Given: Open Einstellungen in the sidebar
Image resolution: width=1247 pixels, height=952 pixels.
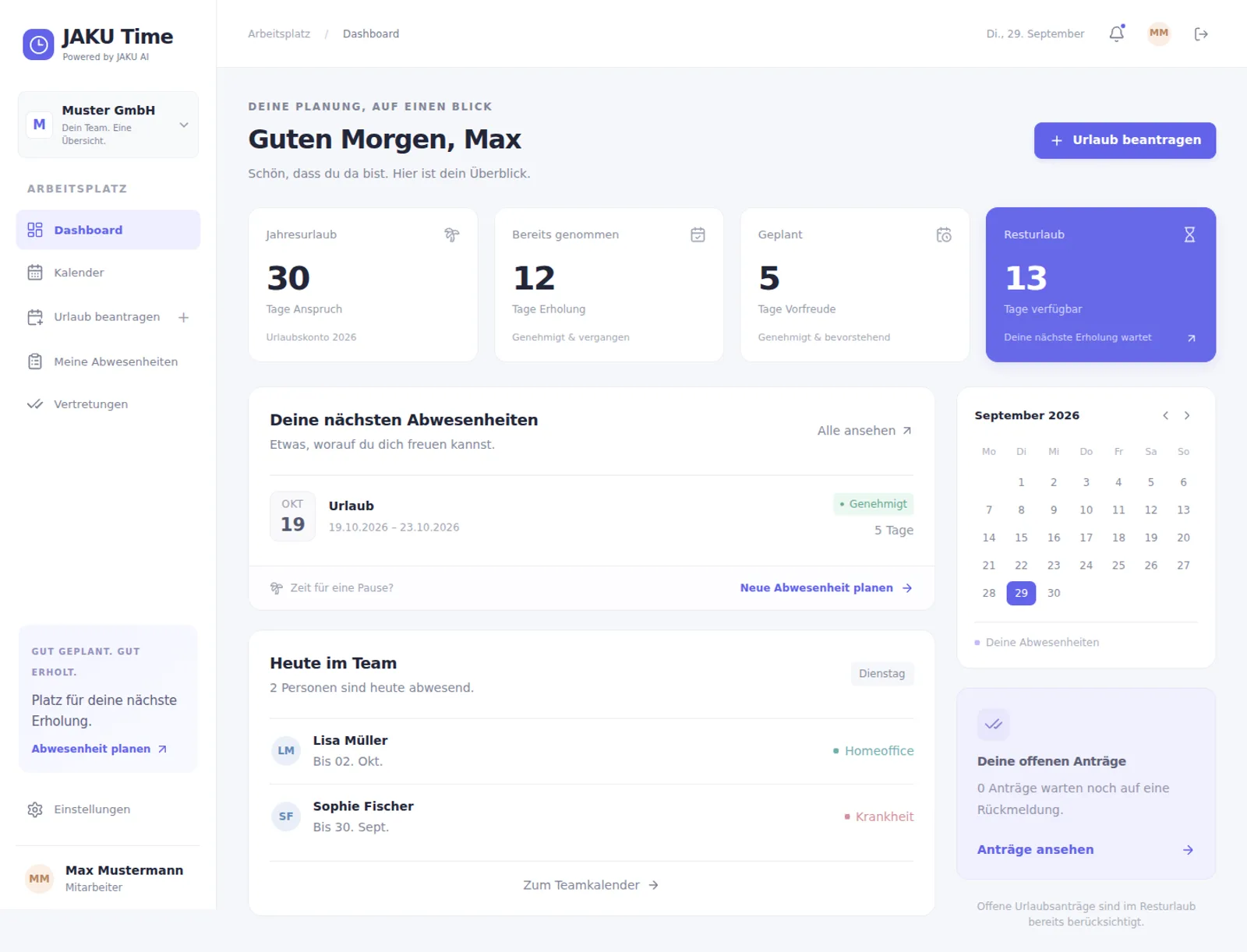Looking at the screenshot, I should pyautogui.click(x=108, y=809).
